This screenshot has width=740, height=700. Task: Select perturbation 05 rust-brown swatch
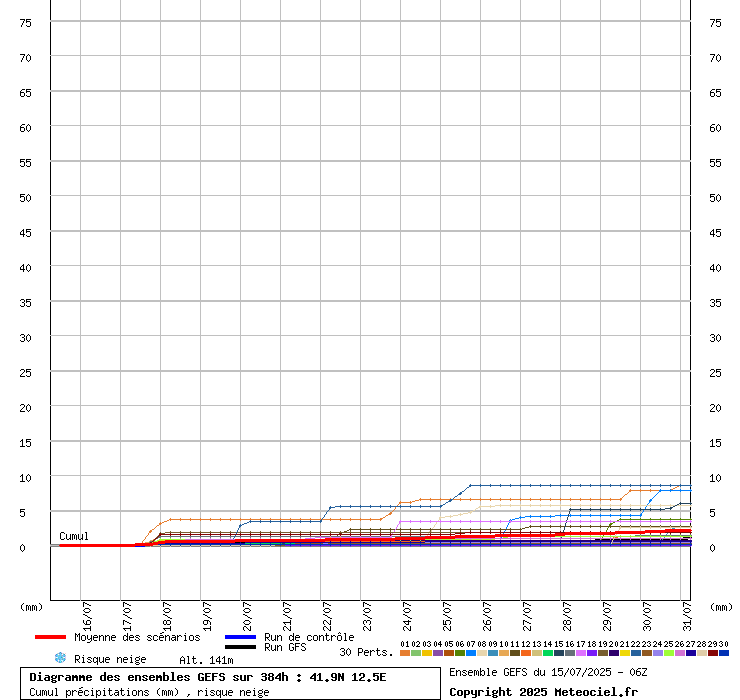click(x=449, y=653)
